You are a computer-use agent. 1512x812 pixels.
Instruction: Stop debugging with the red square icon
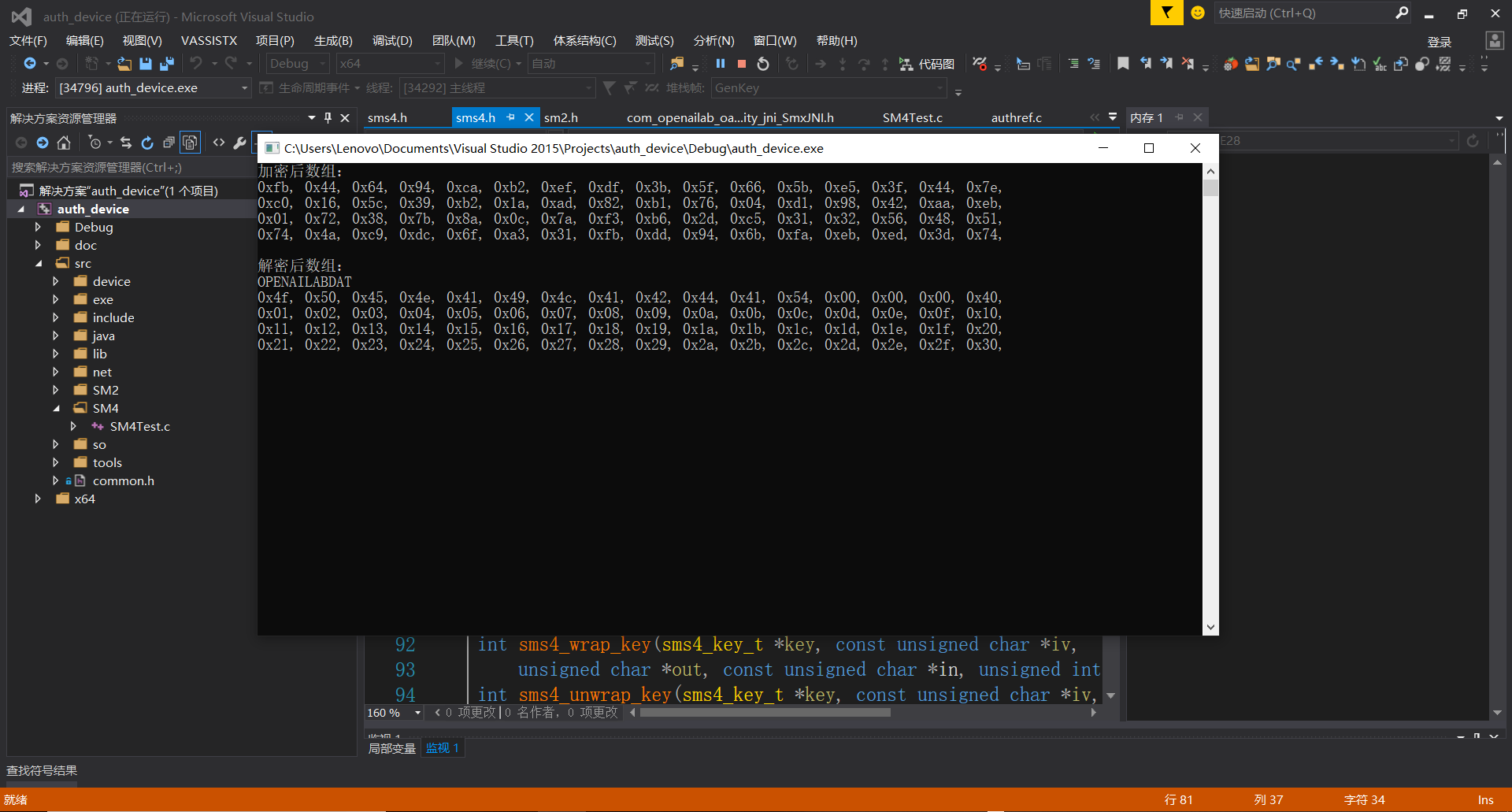point(741,64)
